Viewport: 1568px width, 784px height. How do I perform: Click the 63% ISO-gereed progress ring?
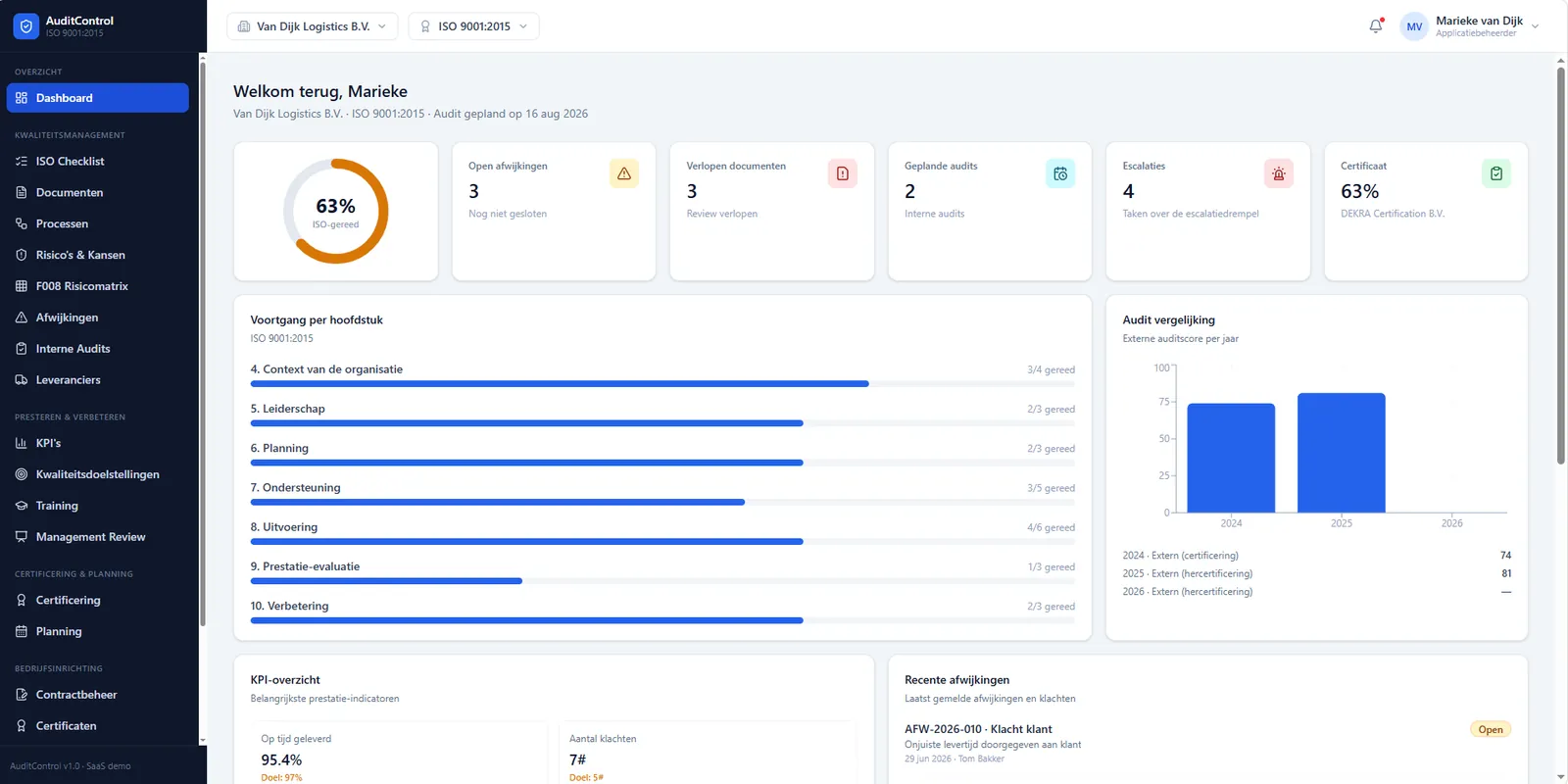[x=336, y=212]
